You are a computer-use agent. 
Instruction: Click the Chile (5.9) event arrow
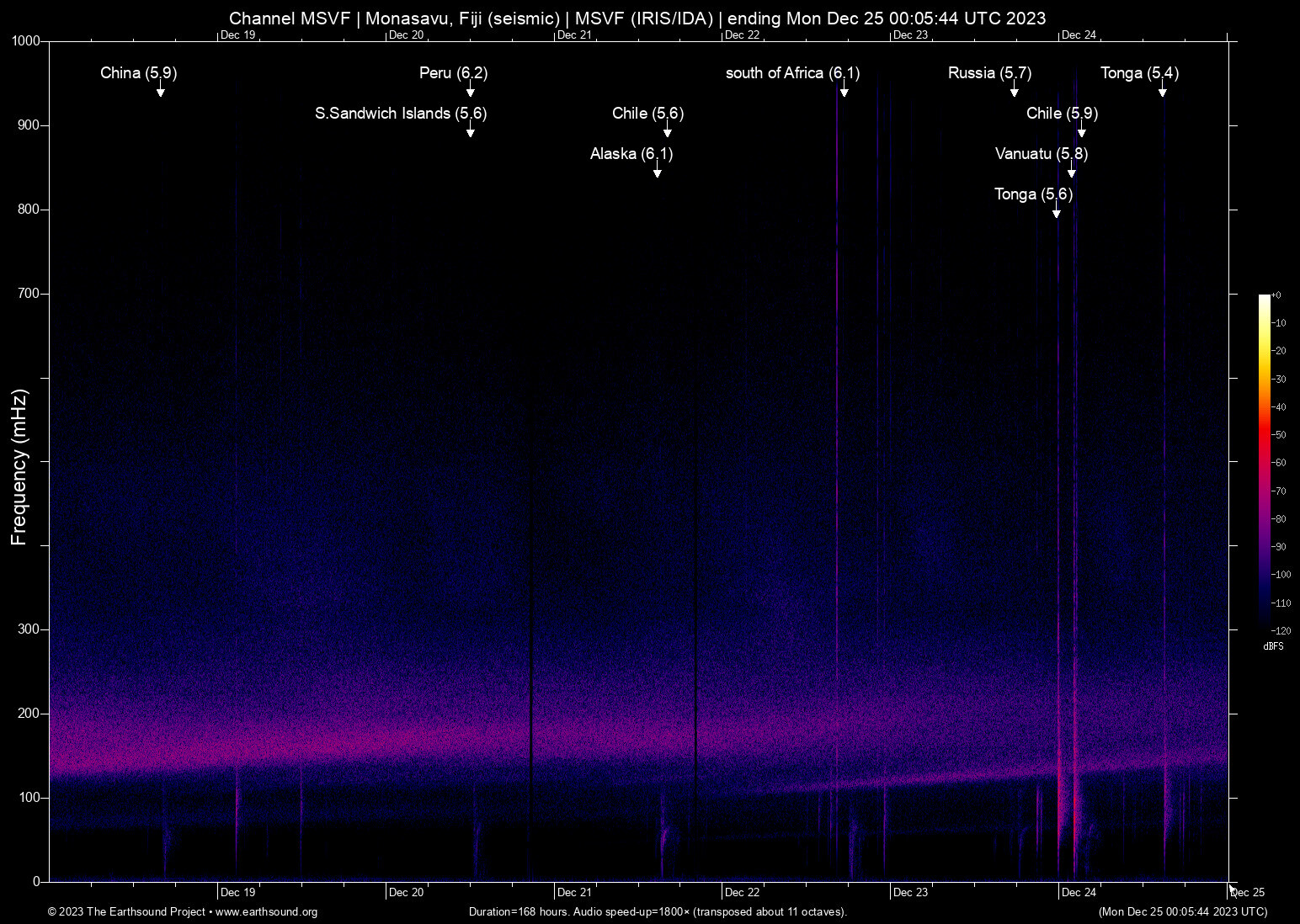[x=1082, y=132]
